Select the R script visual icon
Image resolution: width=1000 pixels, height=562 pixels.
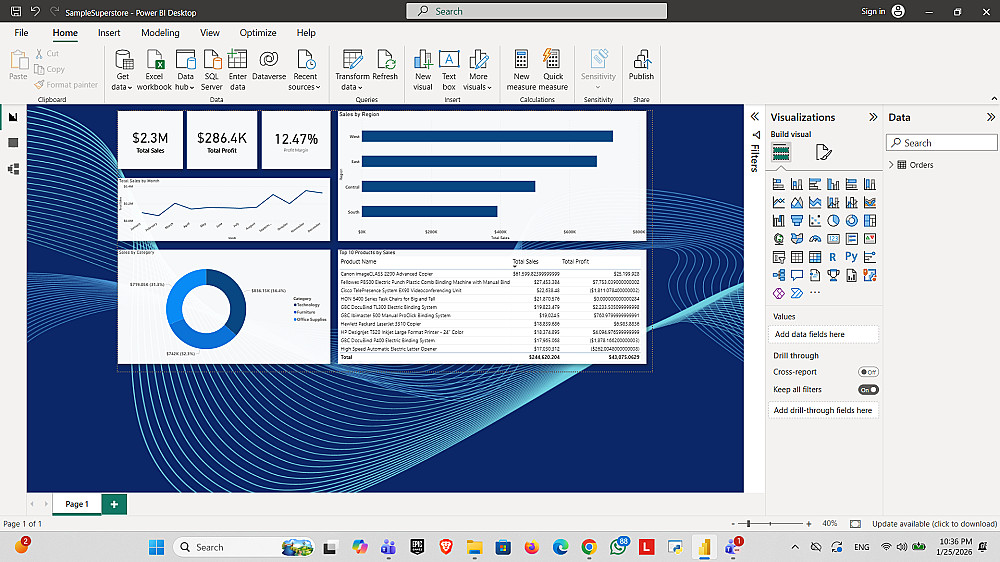[833, 257]
